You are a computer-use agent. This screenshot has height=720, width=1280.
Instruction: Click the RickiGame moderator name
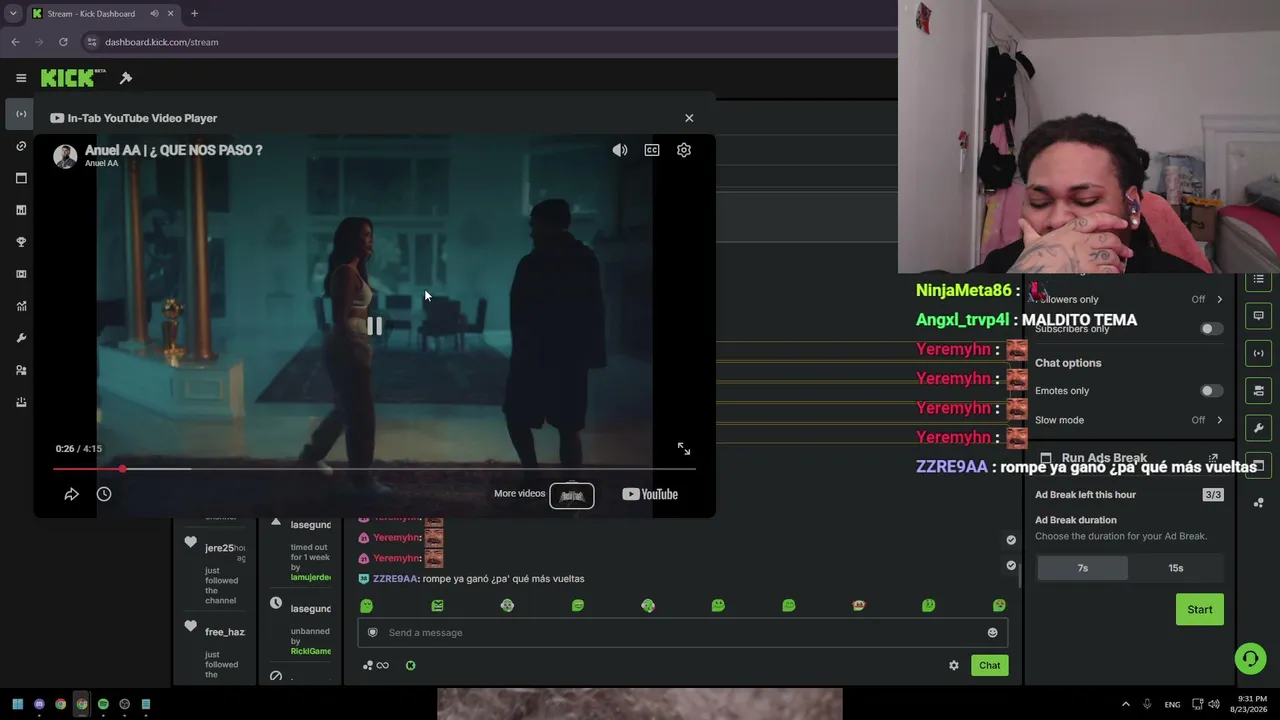click(x=311, y=651)
